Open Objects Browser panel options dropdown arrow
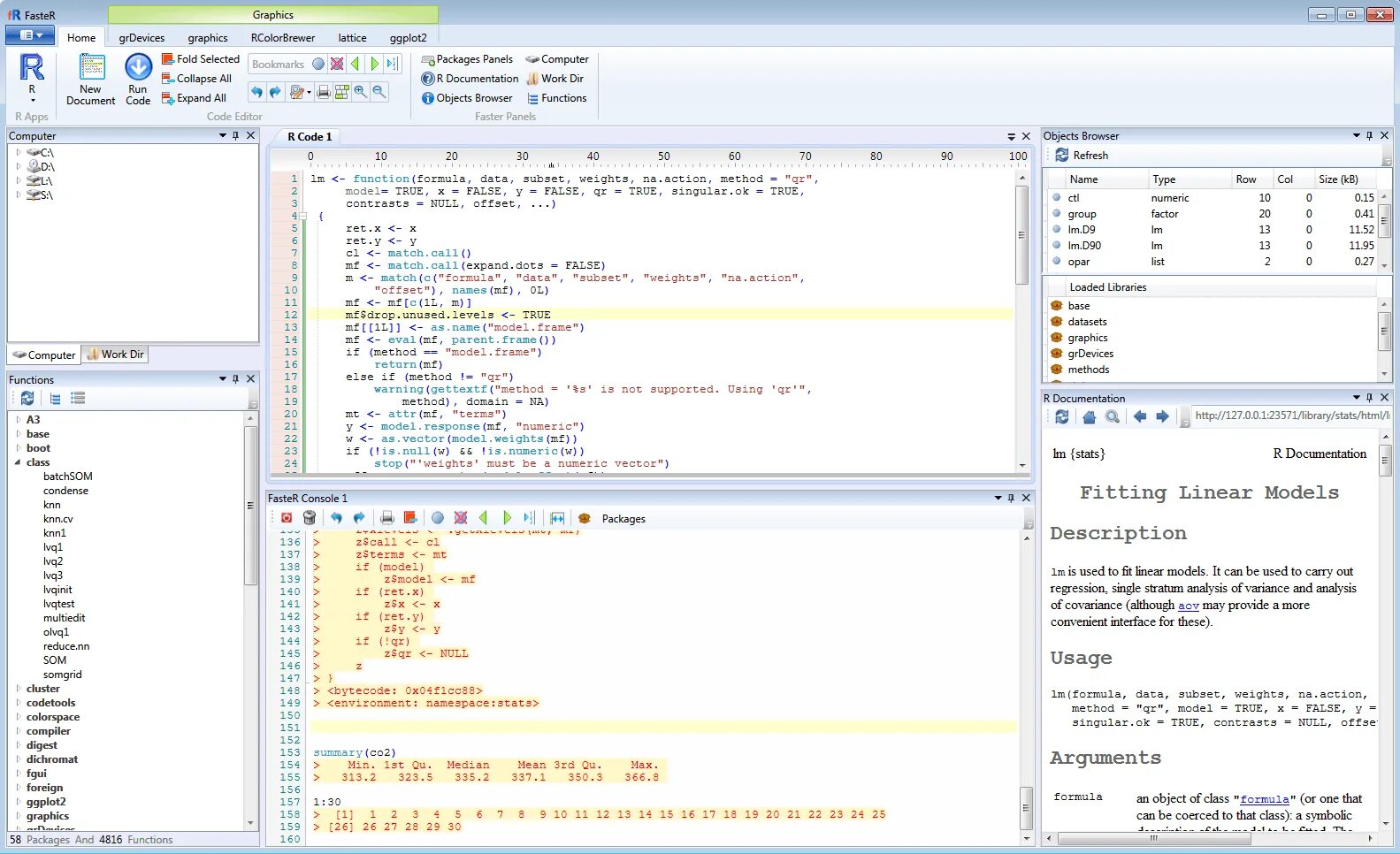The height and width of the screenshot is (854, 1400). [1356, 135]
